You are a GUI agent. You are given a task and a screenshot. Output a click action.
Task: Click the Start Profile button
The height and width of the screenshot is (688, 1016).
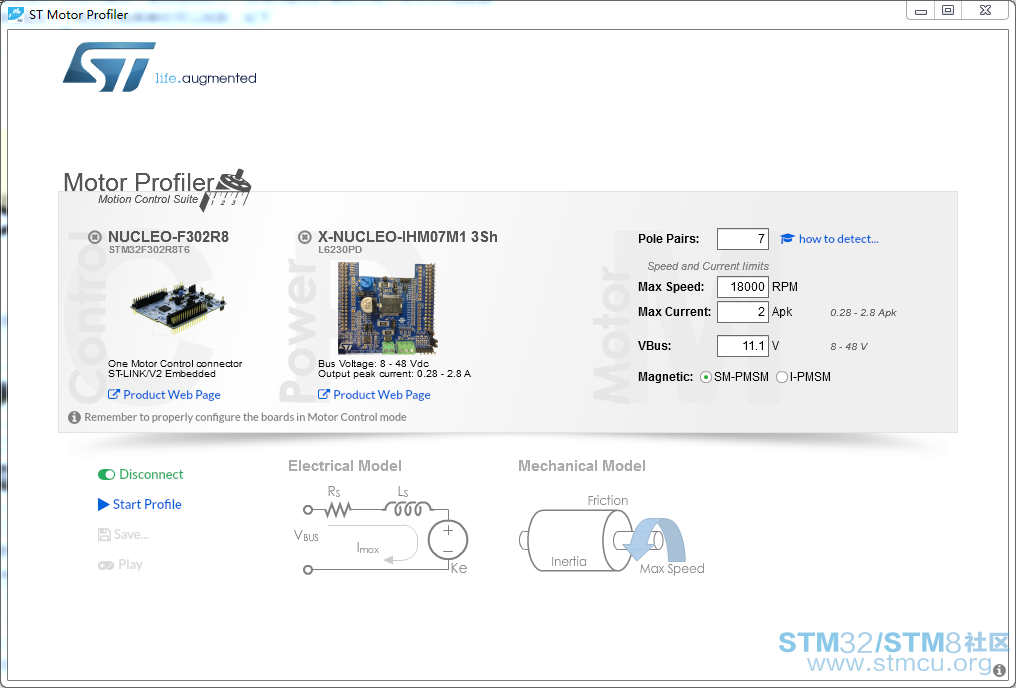[x=140, y=504]
